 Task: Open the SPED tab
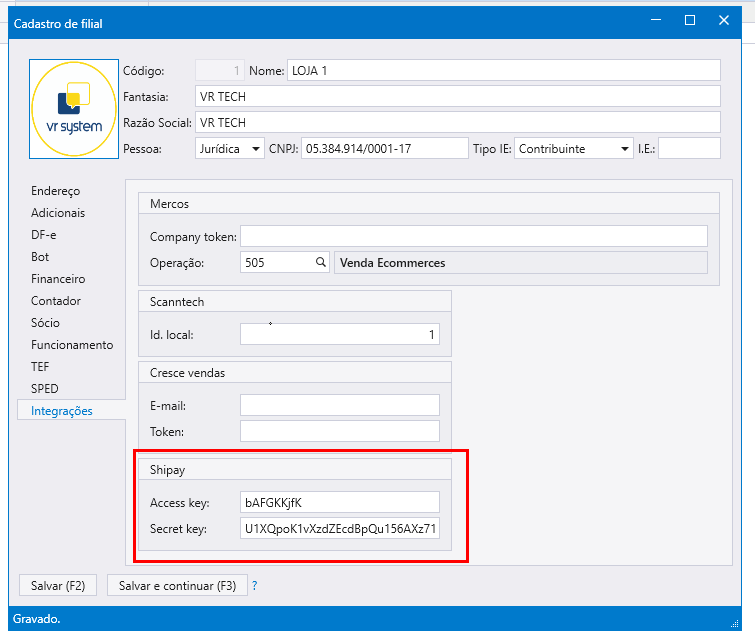pos(44,389)
